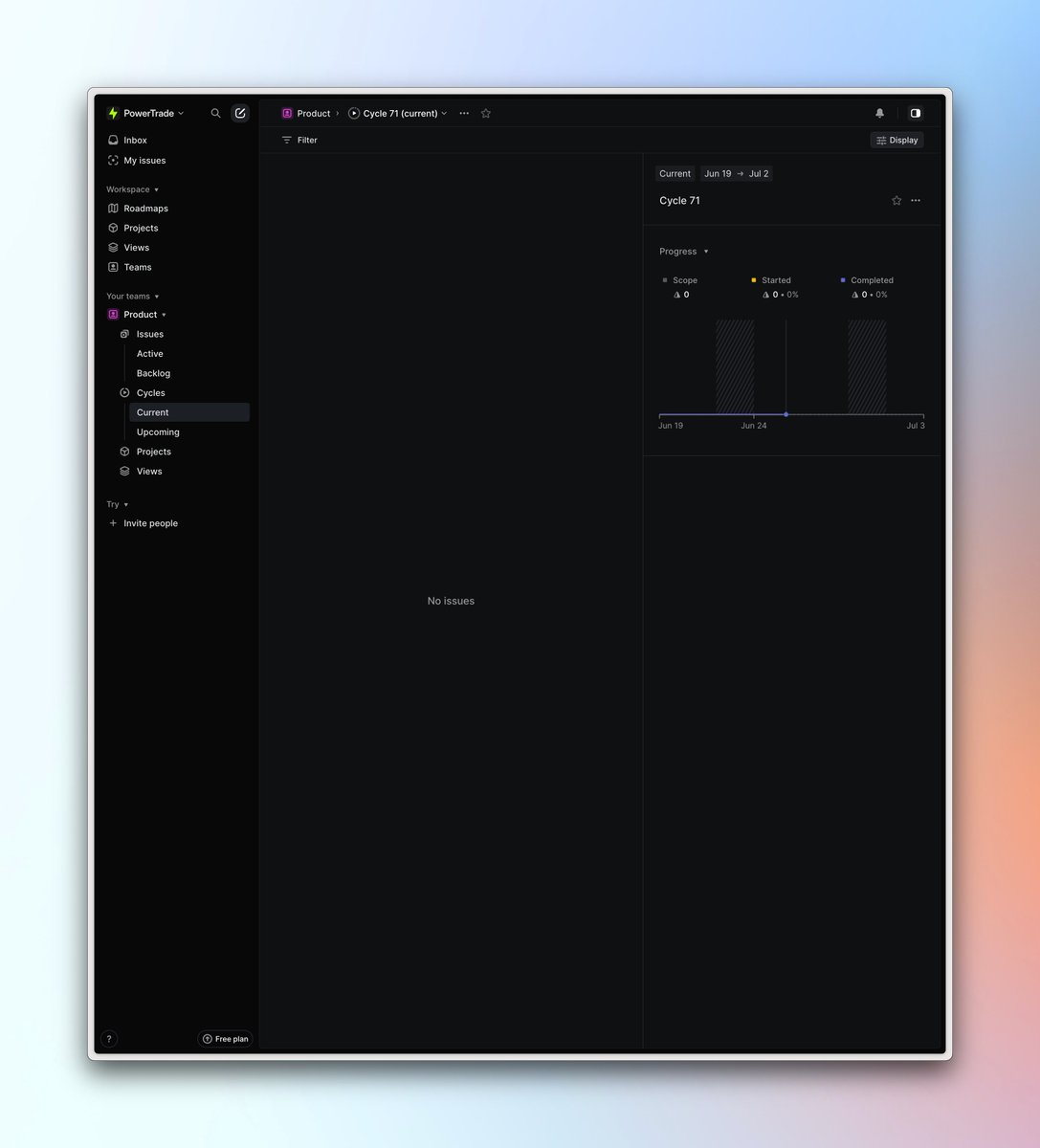Click the Current status badge
The image size is (1040, 1148).
pyautogui.click(x=675, y=174)
